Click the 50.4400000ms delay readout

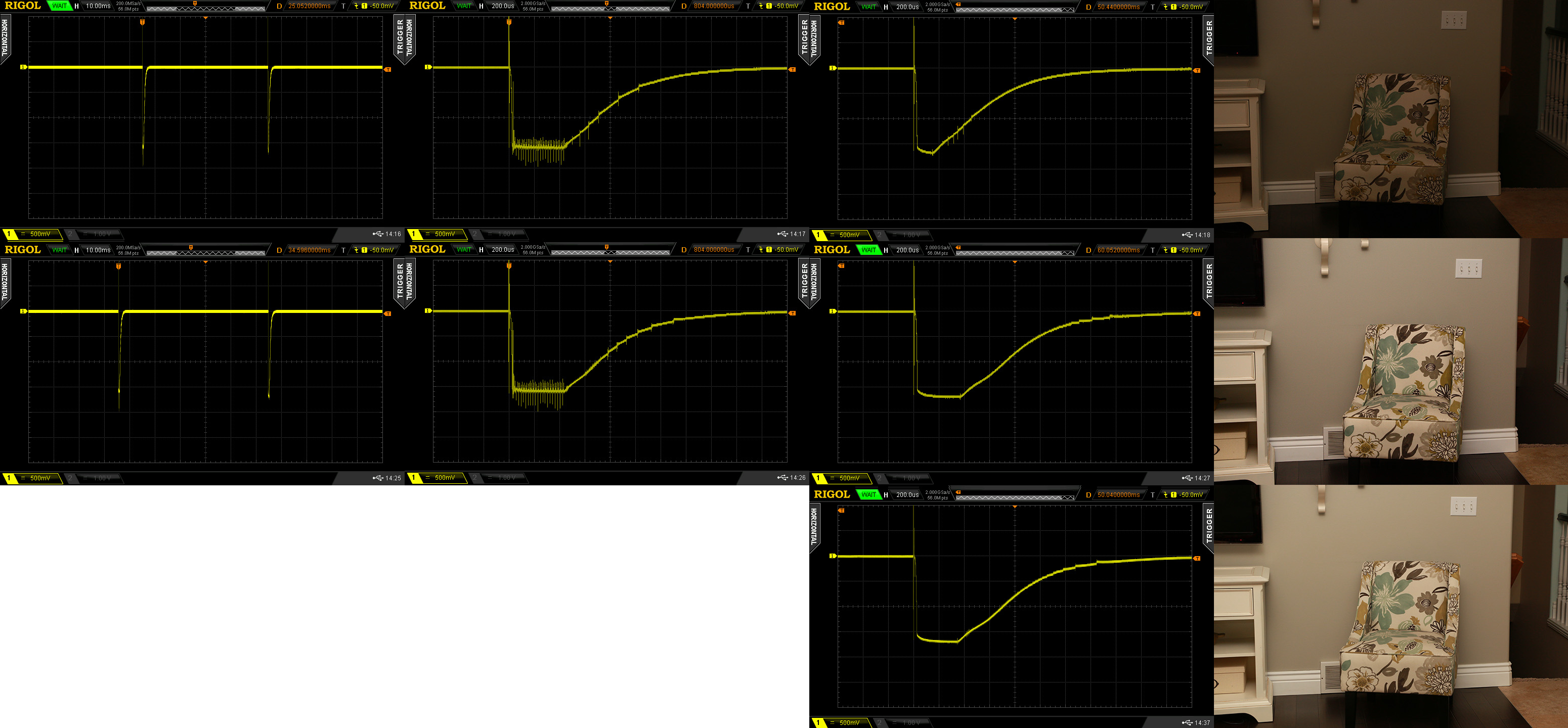pos(1118,7)
